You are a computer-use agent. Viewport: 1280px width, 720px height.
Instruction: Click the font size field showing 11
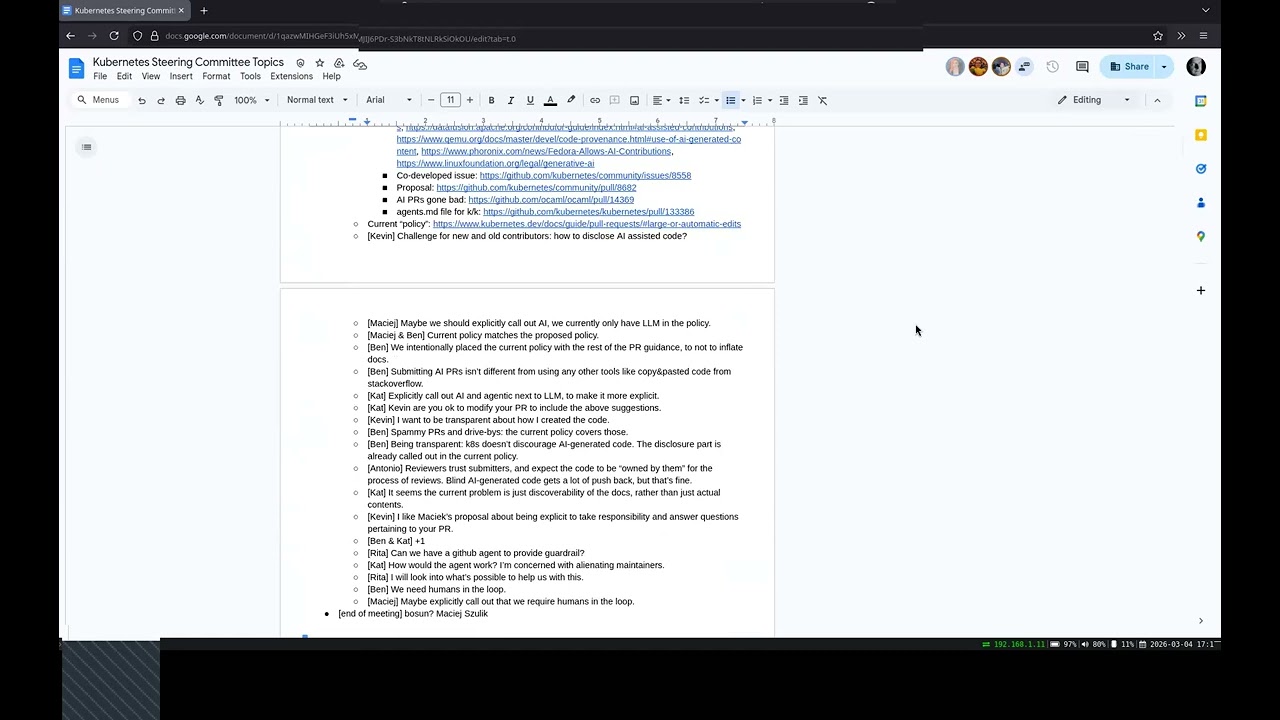click(x=450, y=100)
